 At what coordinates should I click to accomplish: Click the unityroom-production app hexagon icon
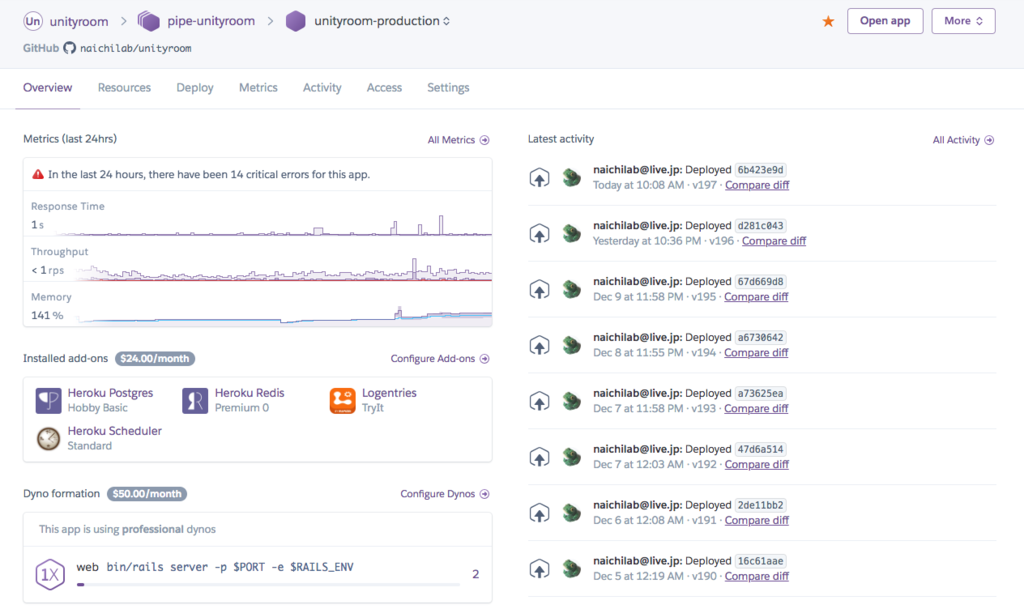click(x=296, y=21)
